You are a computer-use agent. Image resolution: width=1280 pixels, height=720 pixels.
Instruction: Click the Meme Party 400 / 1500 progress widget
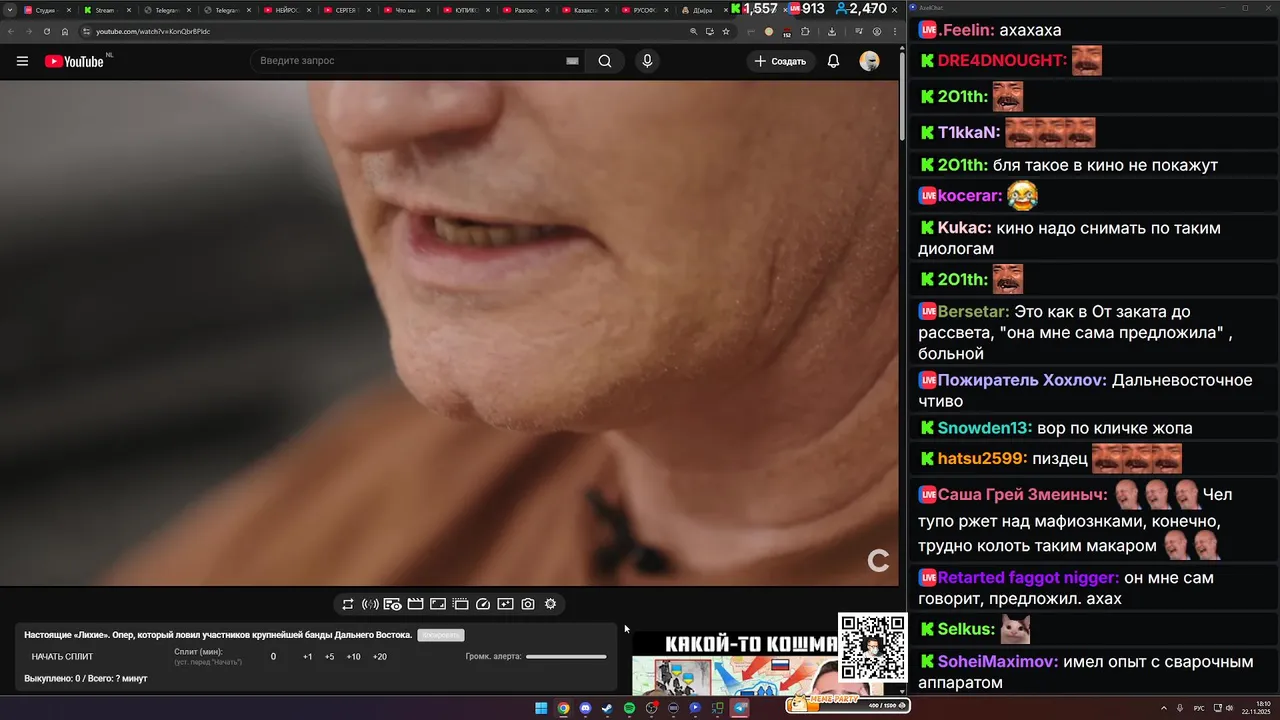pos(846,704)
